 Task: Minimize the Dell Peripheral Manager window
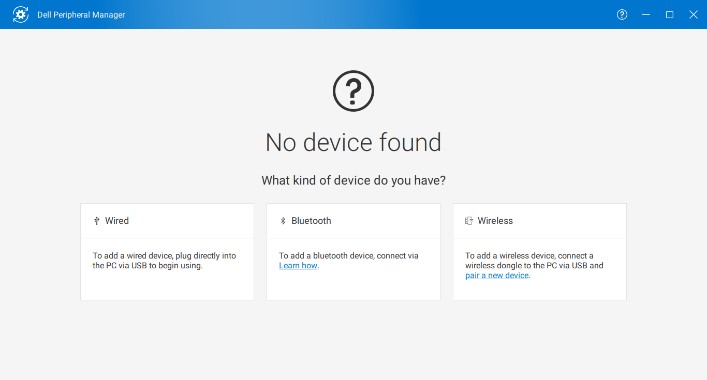(646, 14)
